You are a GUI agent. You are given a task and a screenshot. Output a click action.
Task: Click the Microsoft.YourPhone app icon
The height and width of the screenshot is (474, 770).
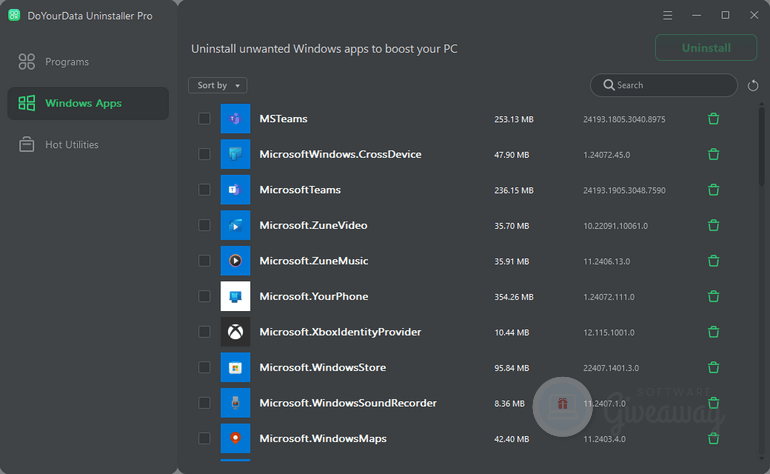[x=235, y=296]
